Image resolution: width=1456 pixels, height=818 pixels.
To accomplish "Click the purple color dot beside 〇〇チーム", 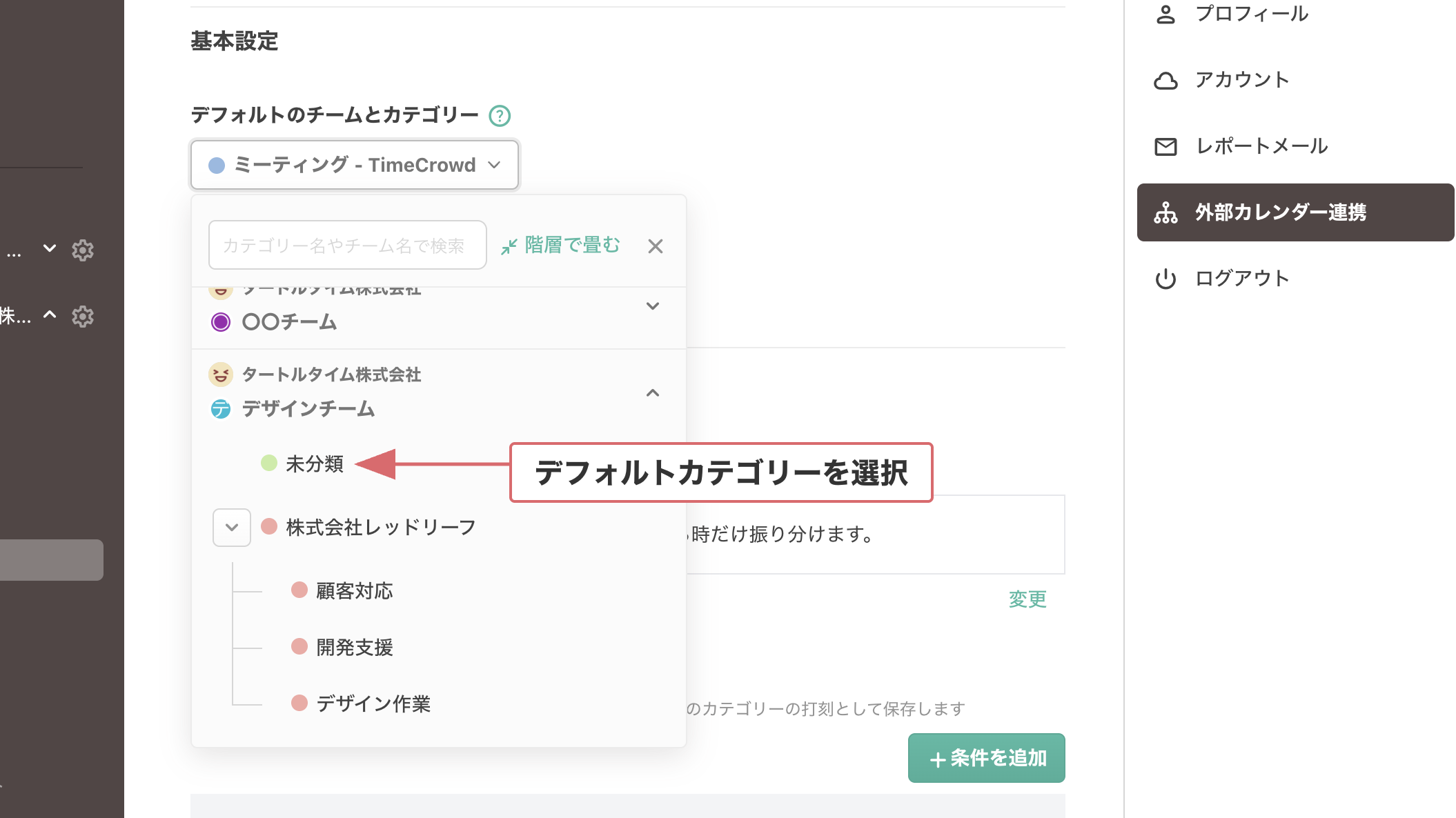I will click(x=220, y=322).
